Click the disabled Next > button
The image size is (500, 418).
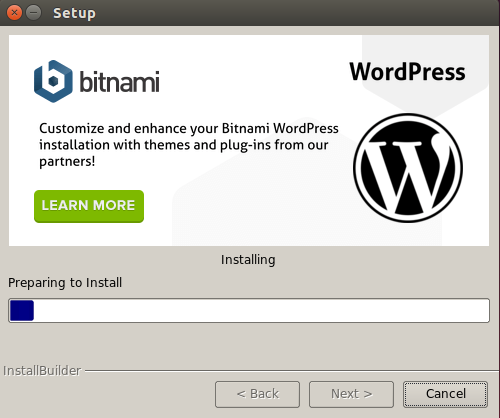click(x=351, y=394)
